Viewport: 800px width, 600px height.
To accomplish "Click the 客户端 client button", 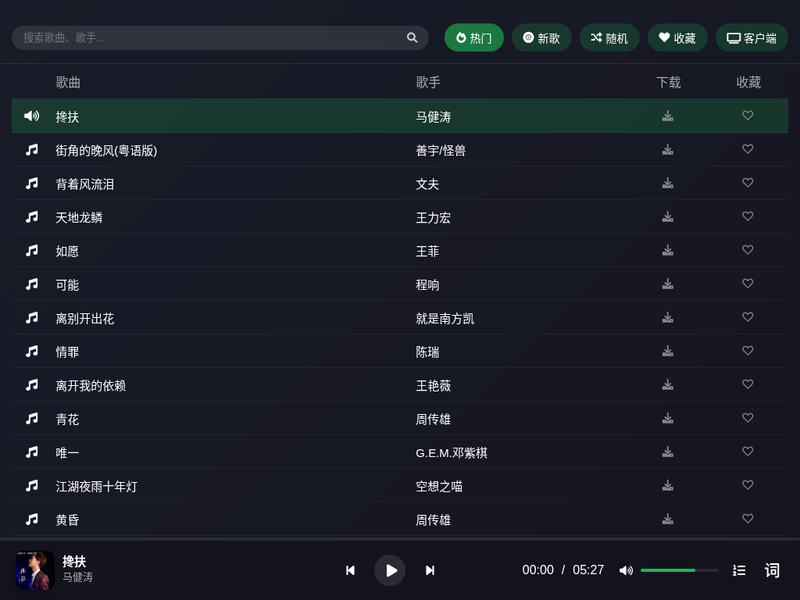I will [751, 38].
